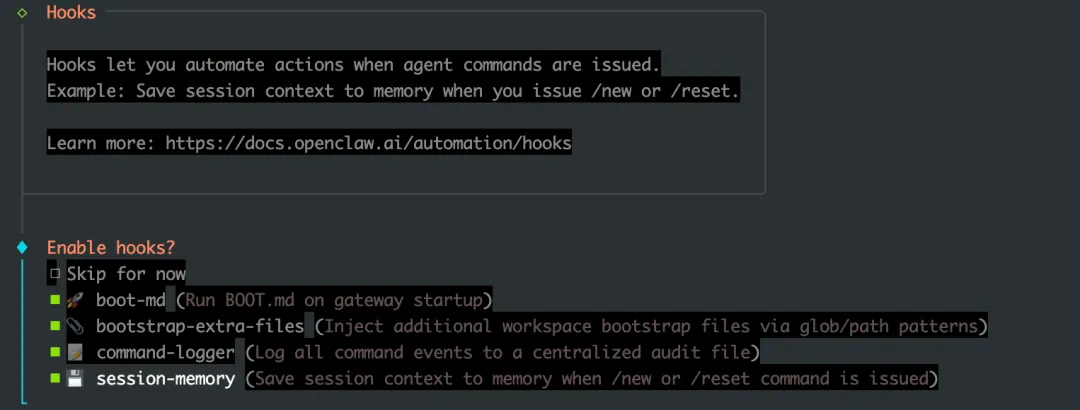Click the Enable hooks? prompt heading
The height and width of the screenshot is (410, 1080).
[111, 247]
